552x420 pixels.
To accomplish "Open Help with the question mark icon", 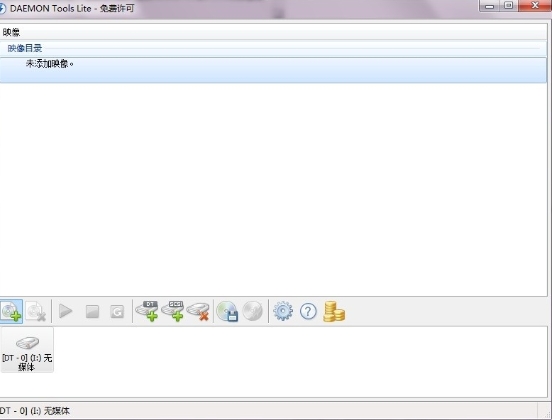I will pos(308,312).
